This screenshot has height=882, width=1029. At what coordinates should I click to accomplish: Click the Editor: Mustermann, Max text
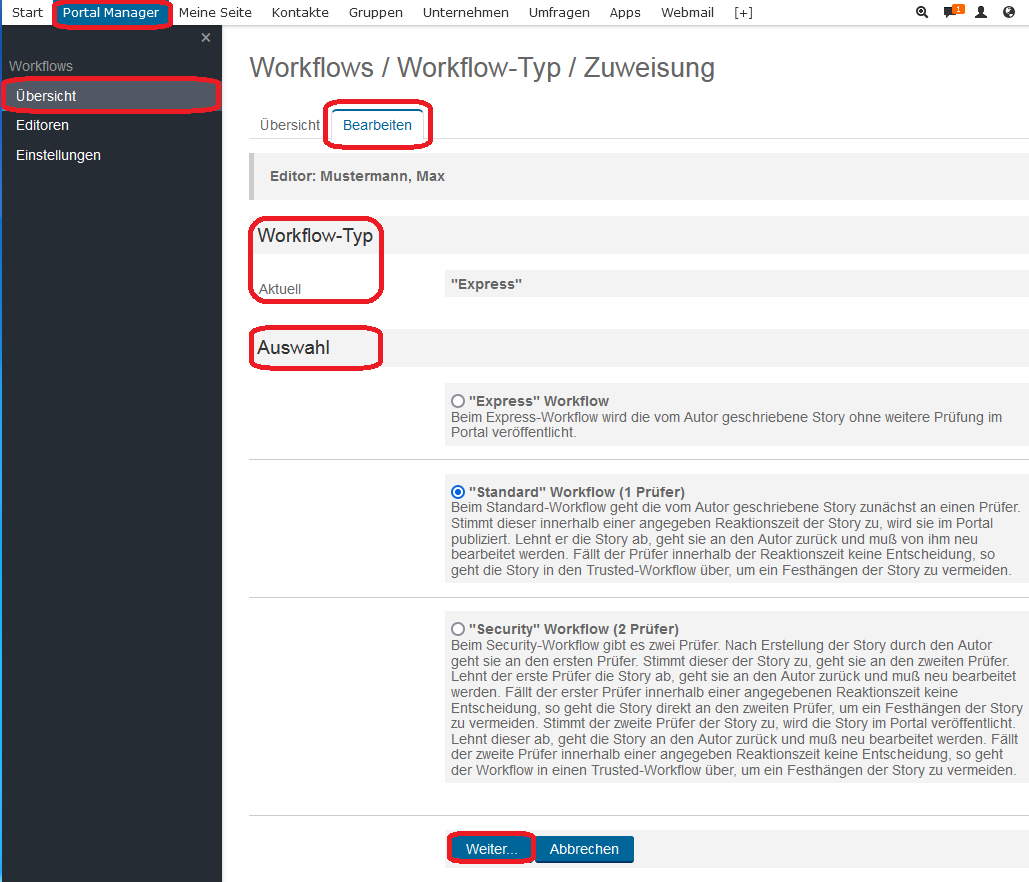point(358,176)
